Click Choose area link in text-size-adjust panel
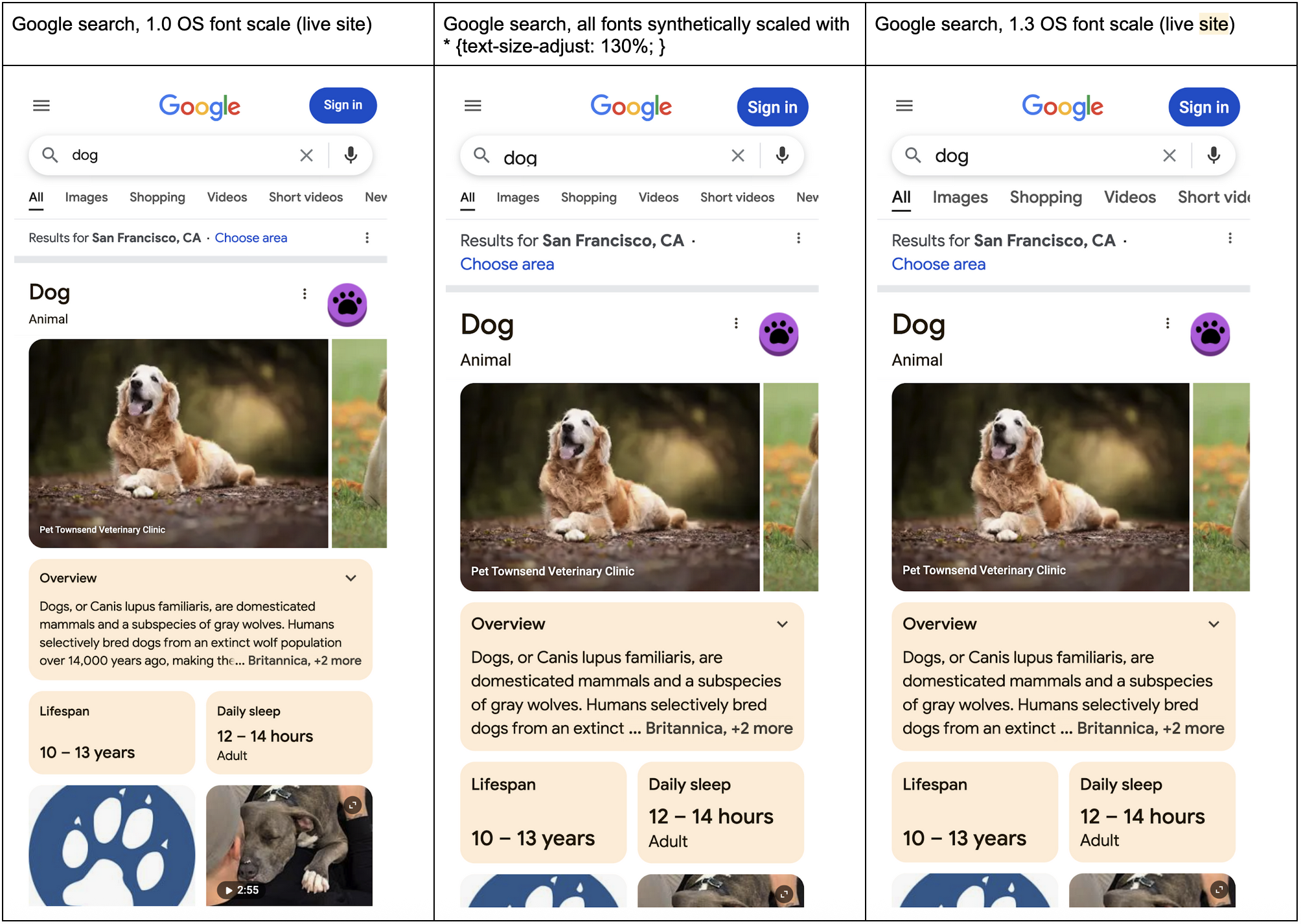The image size is (1301, 924). point(507,264)
